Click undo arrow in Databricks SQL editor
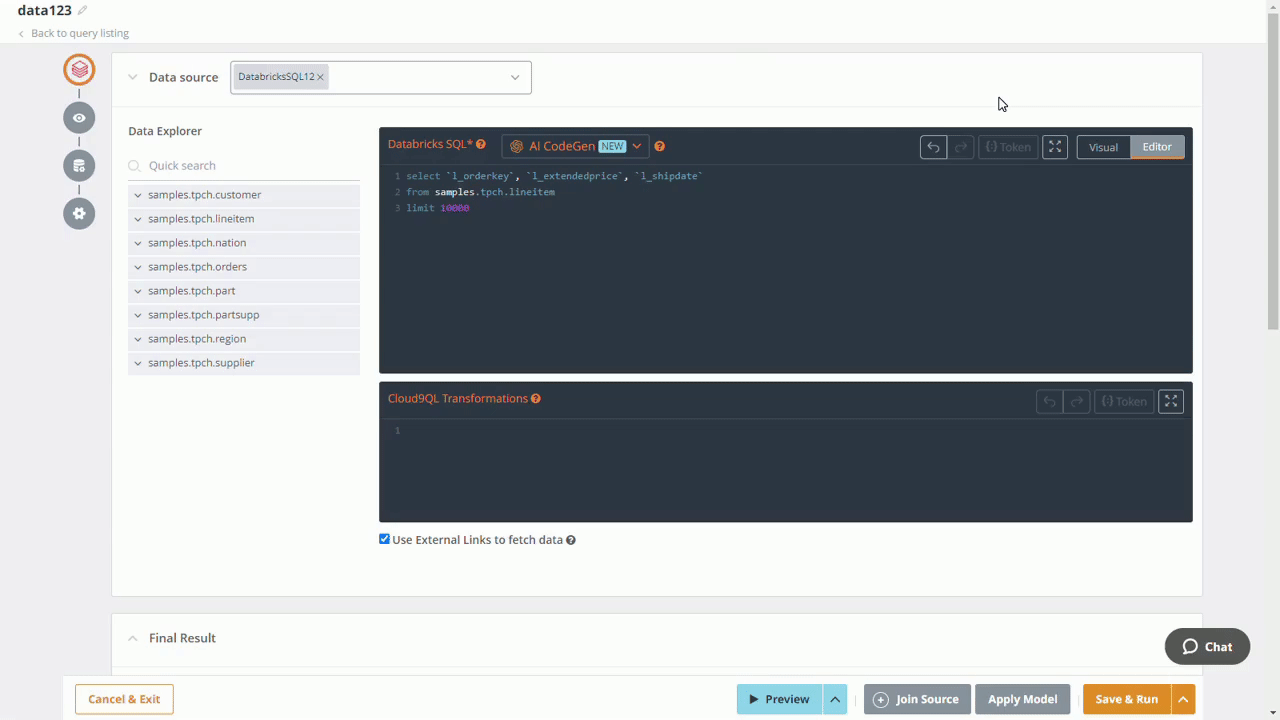The height and width of the screenshot is (720, 1280). [933, 147]
